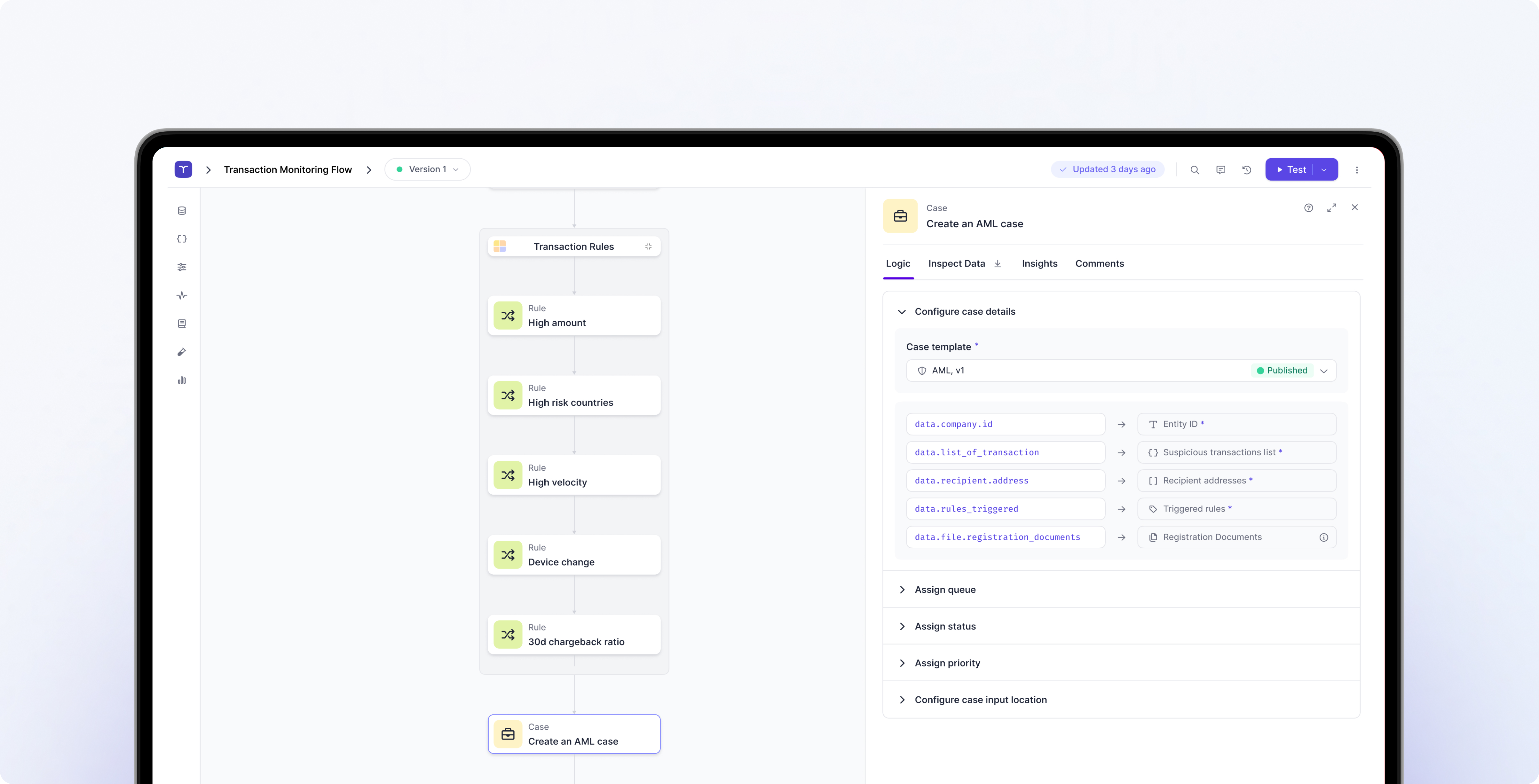The image size is (1539, 784).
Task: Switch to the Comments tab
Action: click(1099, 263)
